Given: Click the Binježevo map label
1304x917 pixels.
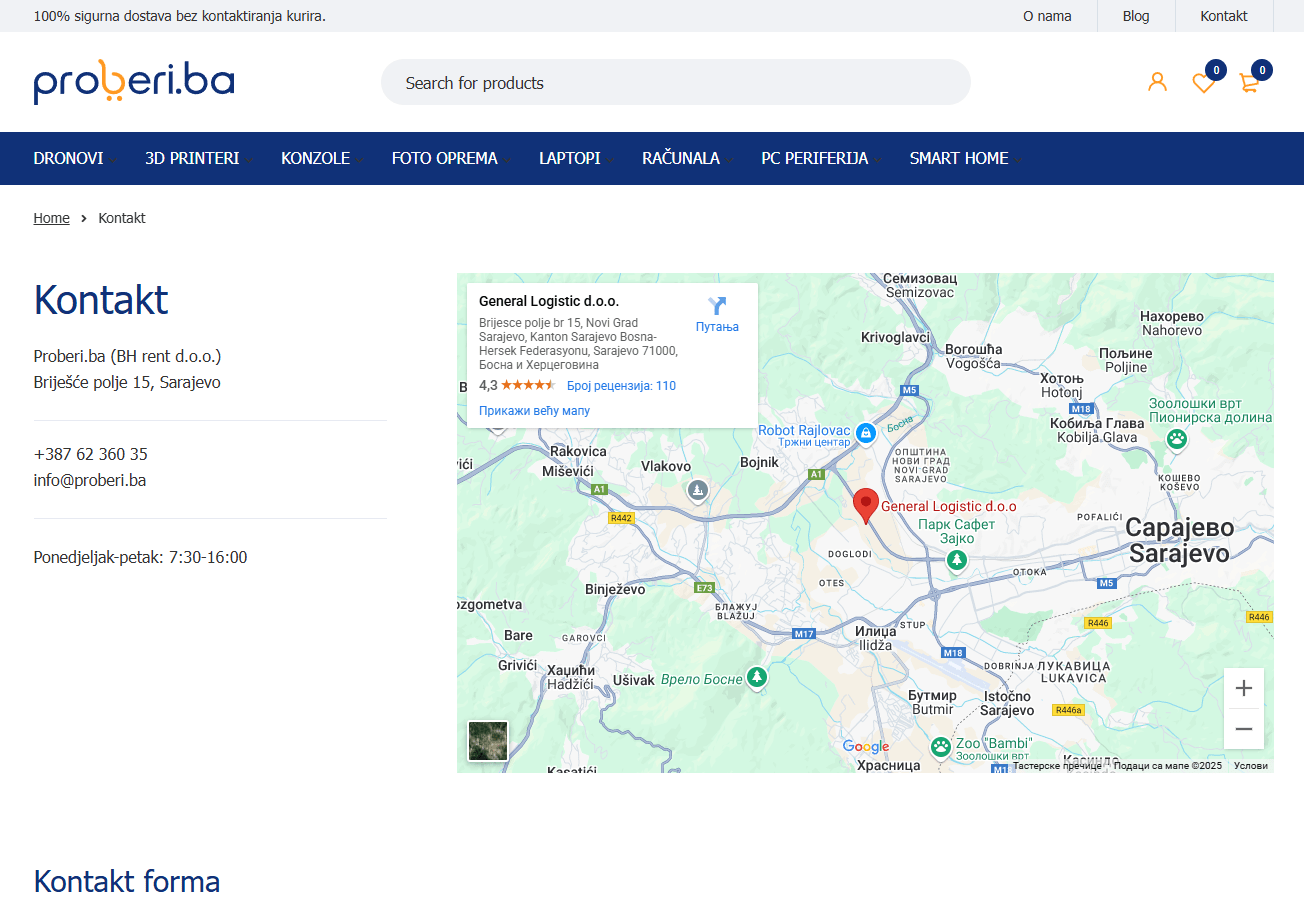Looking at the screenshot, I should (x=615, y=590).
